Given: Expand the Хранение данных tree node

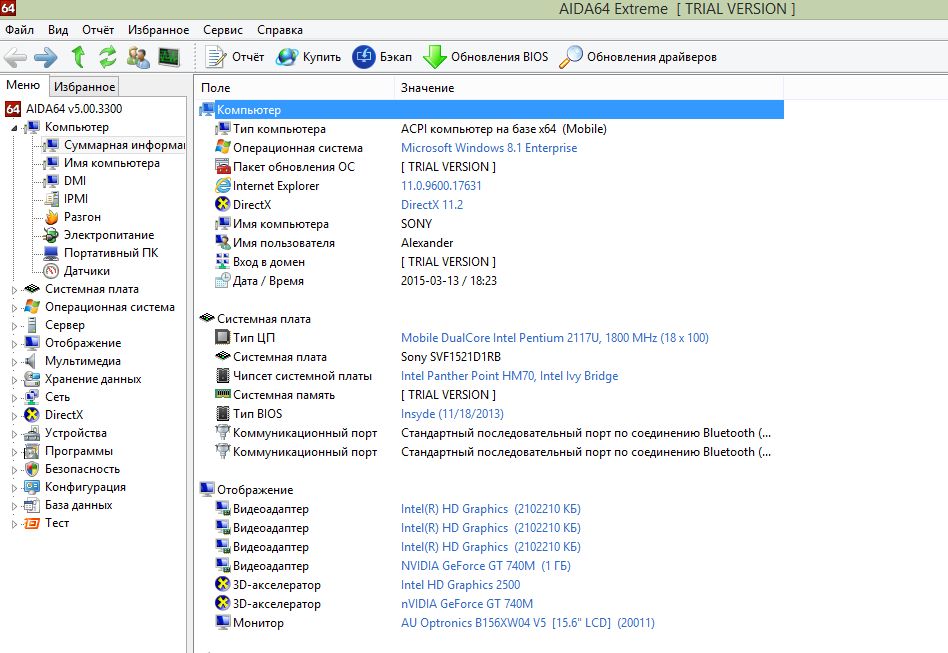Looking at the screenshot, I should point(14,380).
